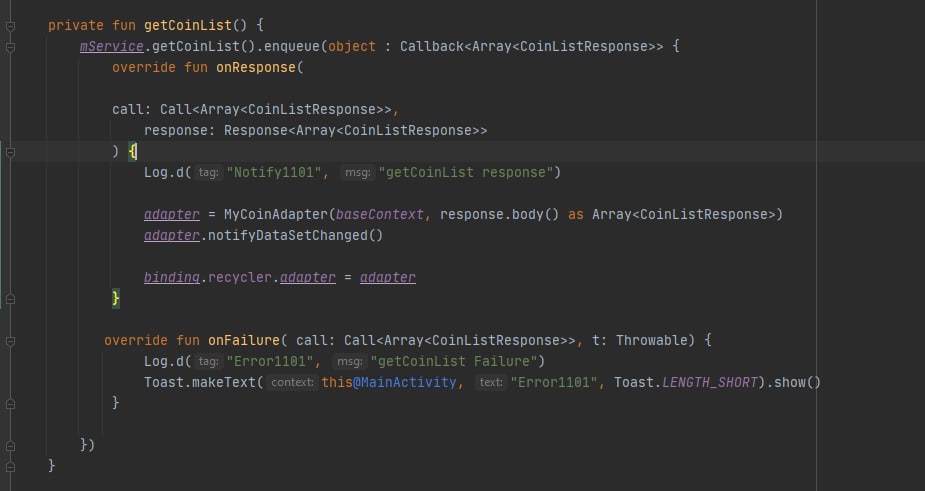Screen dimensions: 925x491
Task: Click the 'call:' parameter of onResponse
Action: (x=132, y=110)
